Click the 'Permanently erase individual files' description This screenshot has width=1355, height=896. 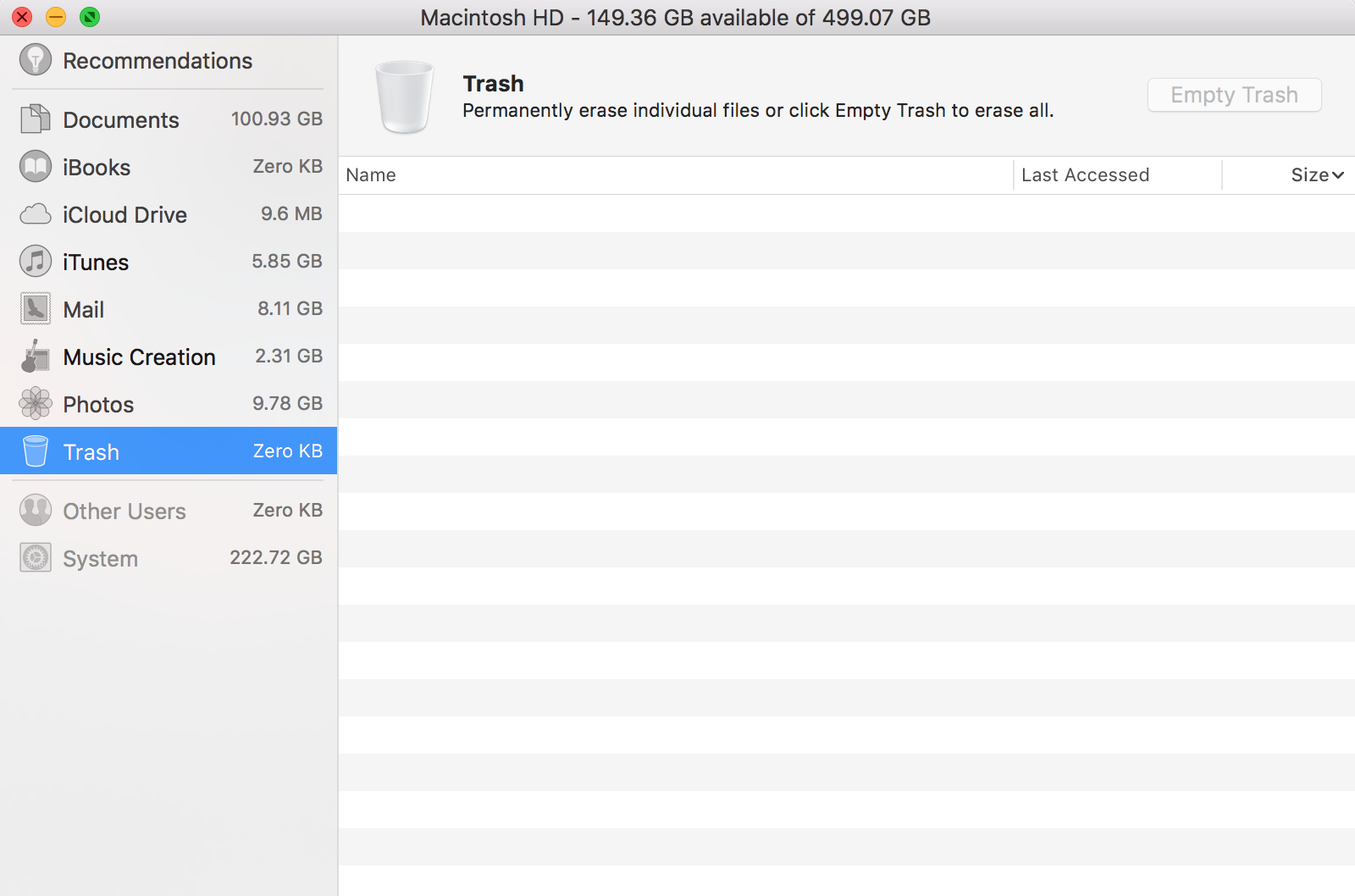pyautogui.click(x=758, y=111)
